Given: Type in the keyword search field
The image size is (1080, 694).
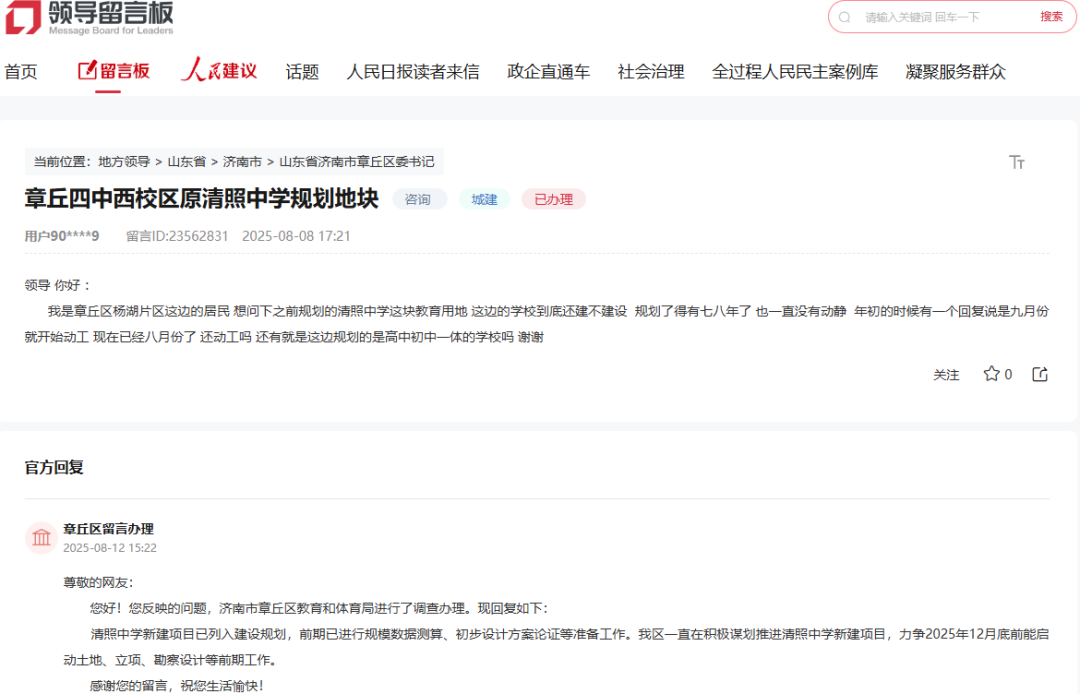Looking at the screenshot, I should pyautogui.click(x=940, y=17).
